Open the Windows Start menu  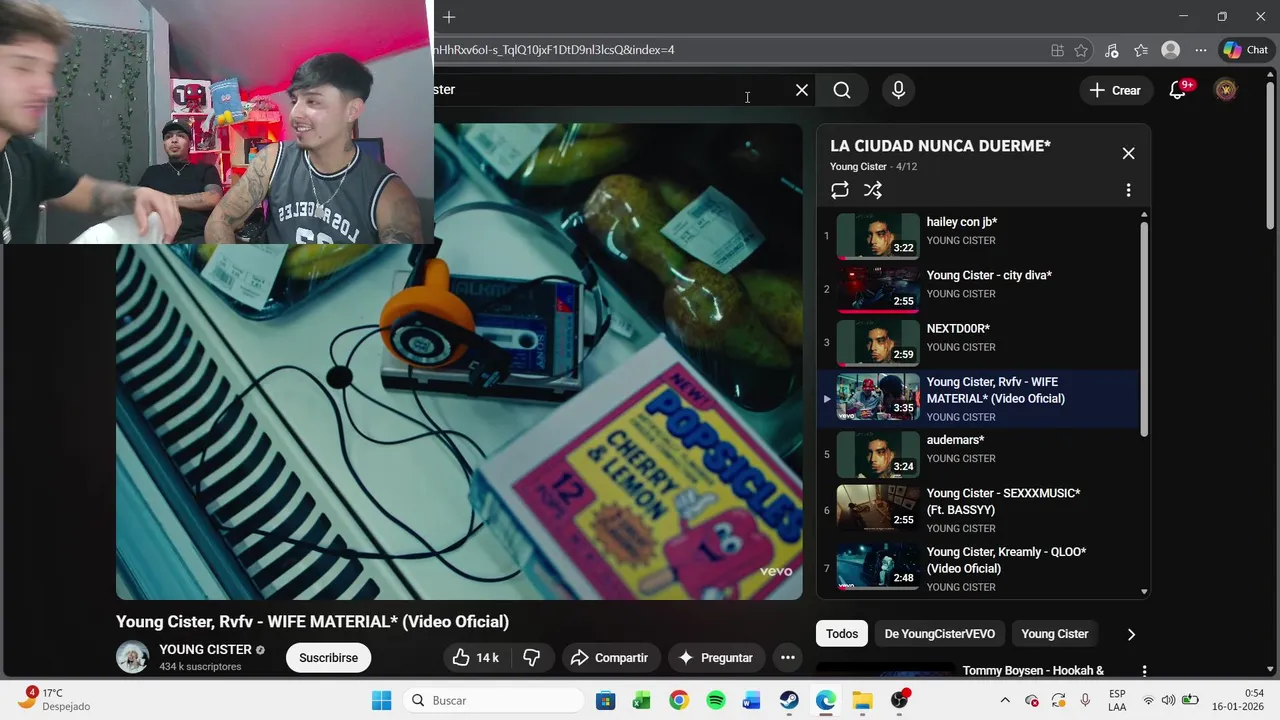click(x=381, y=700)
